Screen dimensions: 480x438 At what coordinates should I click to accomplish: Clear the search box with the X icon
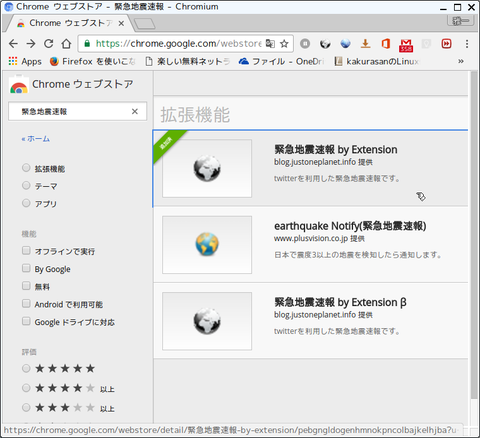tap(135, 111)
